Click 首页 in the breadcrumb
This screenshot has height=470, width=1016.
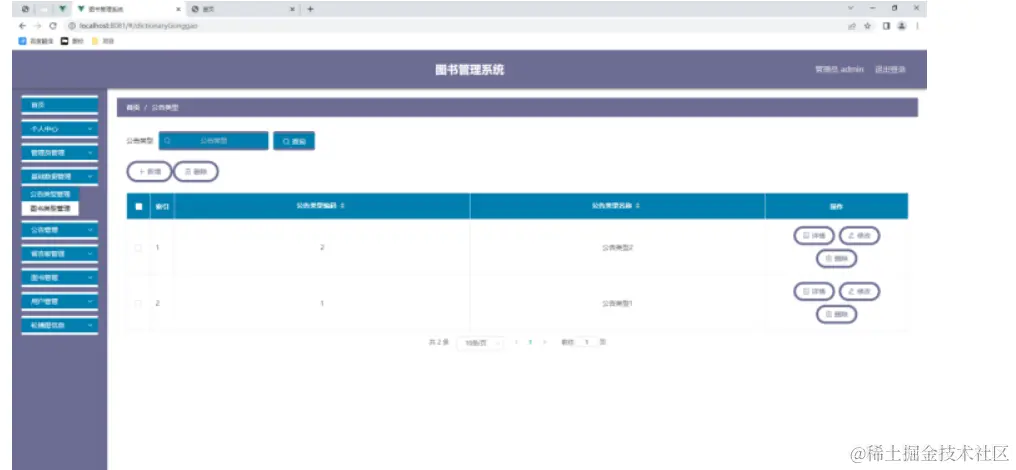[133, 108]
